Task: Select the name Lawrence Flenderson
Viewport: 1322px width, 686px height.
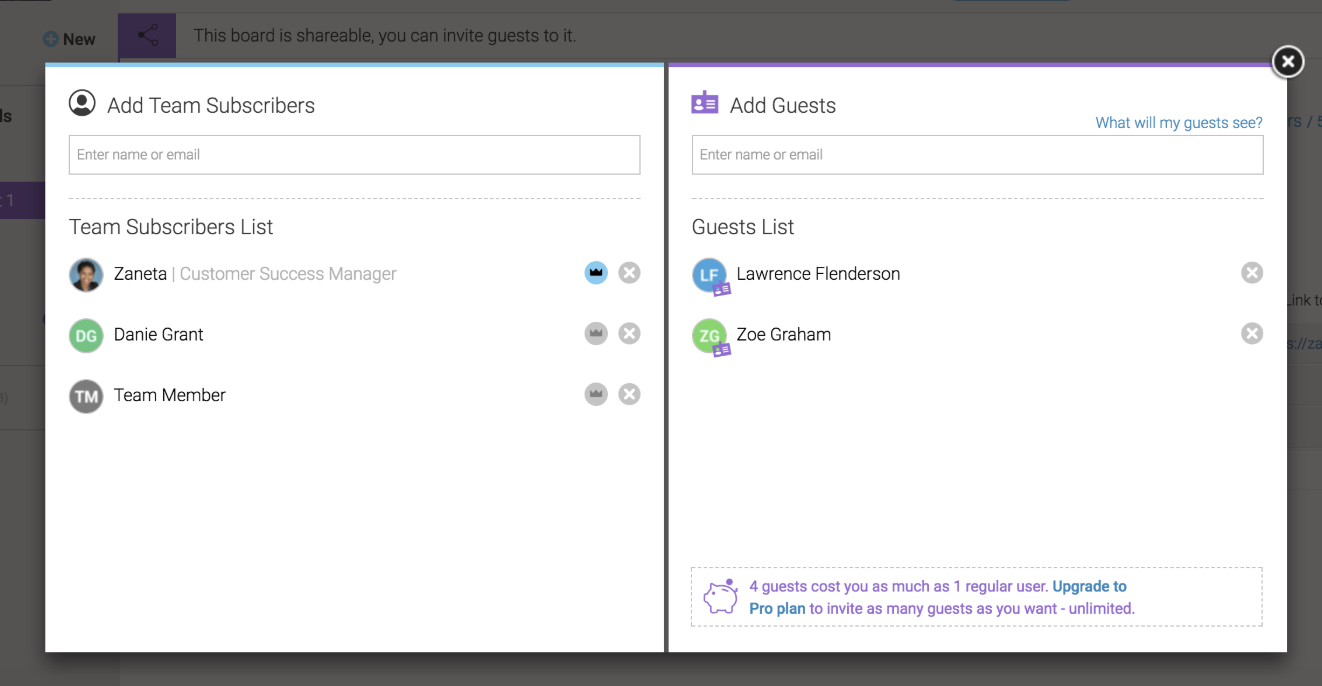Action: point(818,274)
